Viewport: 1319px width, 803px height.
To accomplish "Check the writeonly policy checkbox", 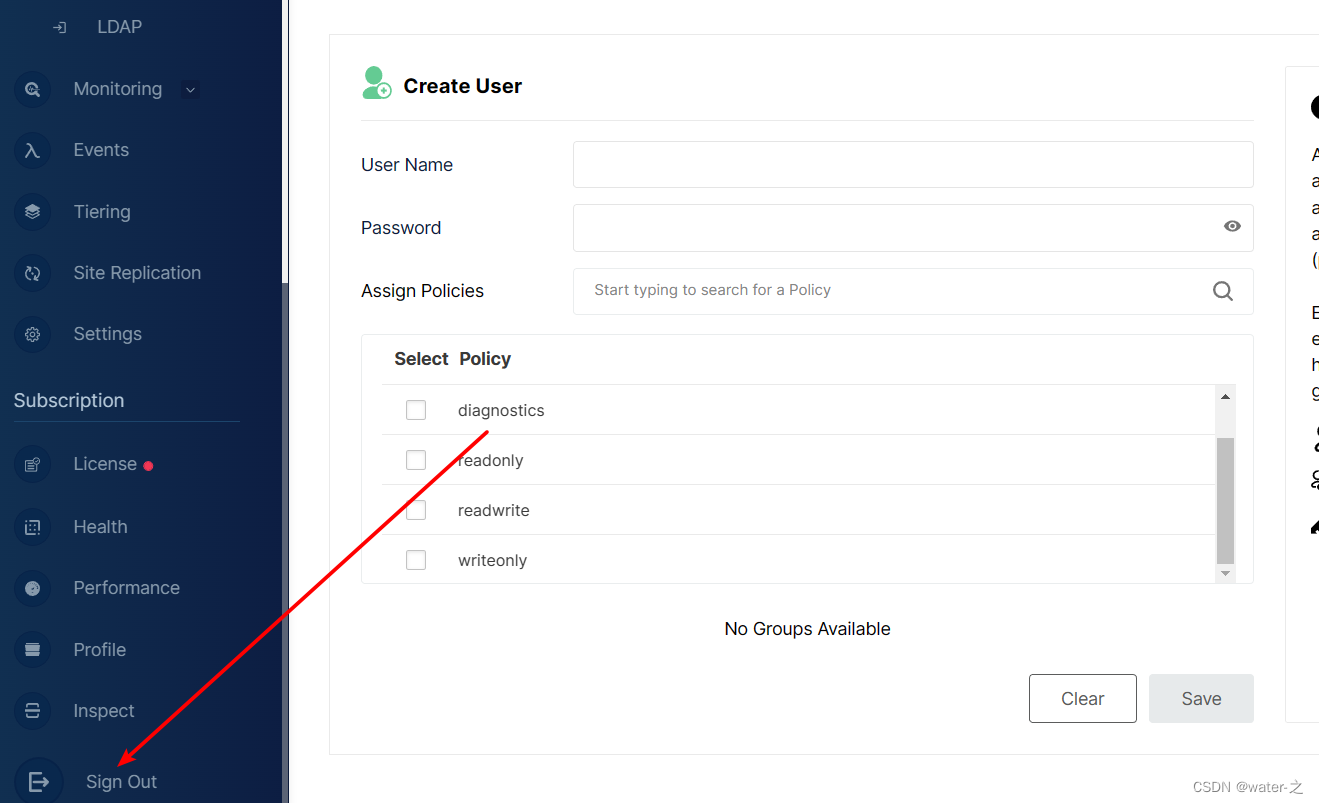I will click(416, 560).
